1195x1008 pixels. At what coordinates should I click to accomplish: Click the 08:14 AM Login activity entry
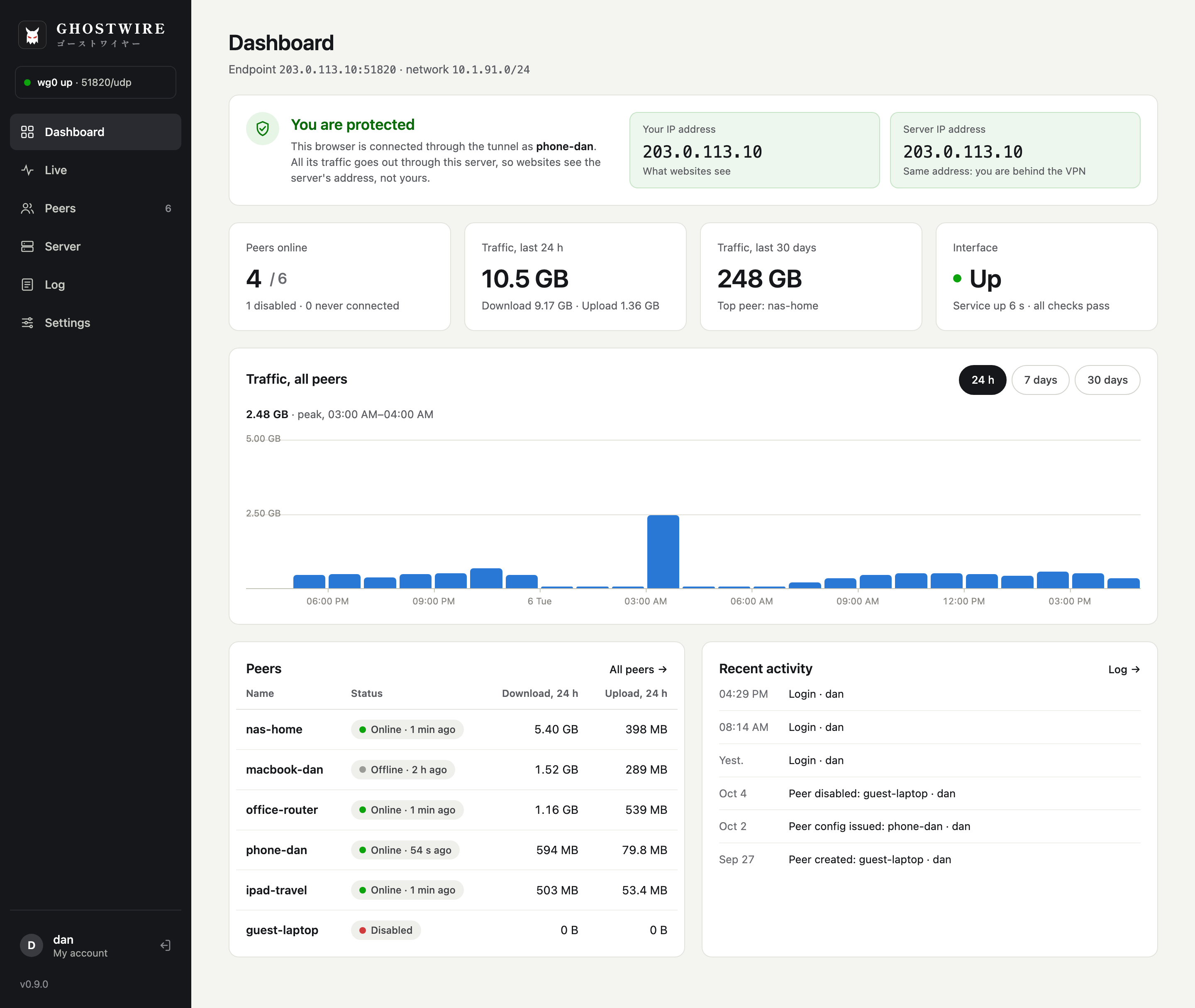point(929,728)
